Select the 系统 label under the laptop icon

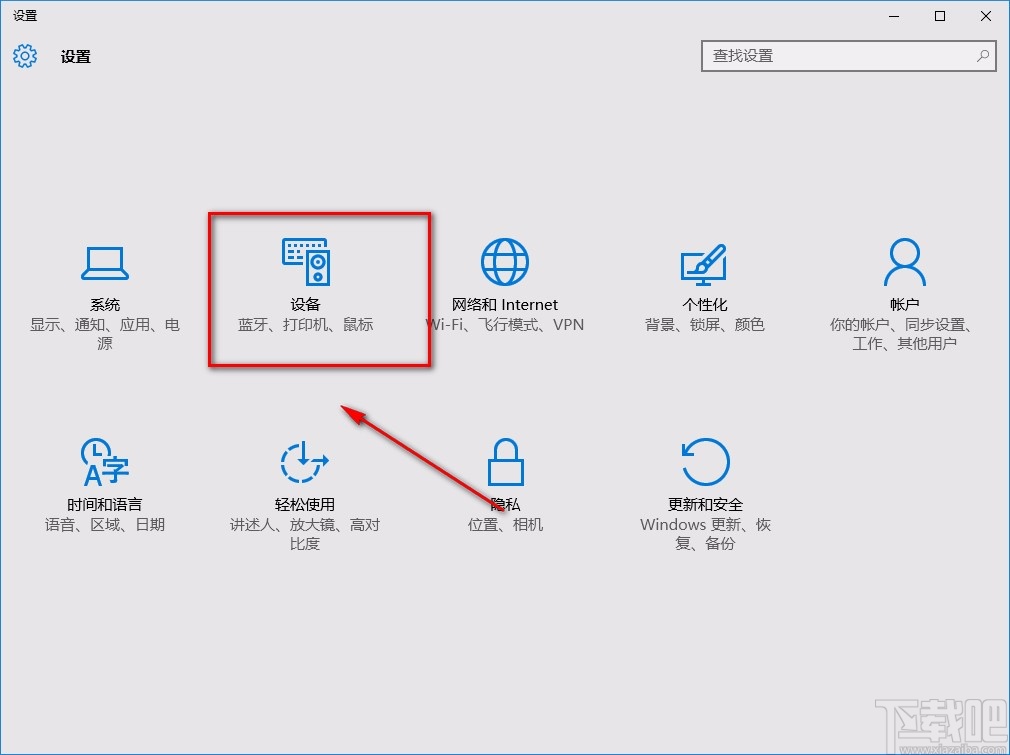pyautogui.click(x=104, y=305)
